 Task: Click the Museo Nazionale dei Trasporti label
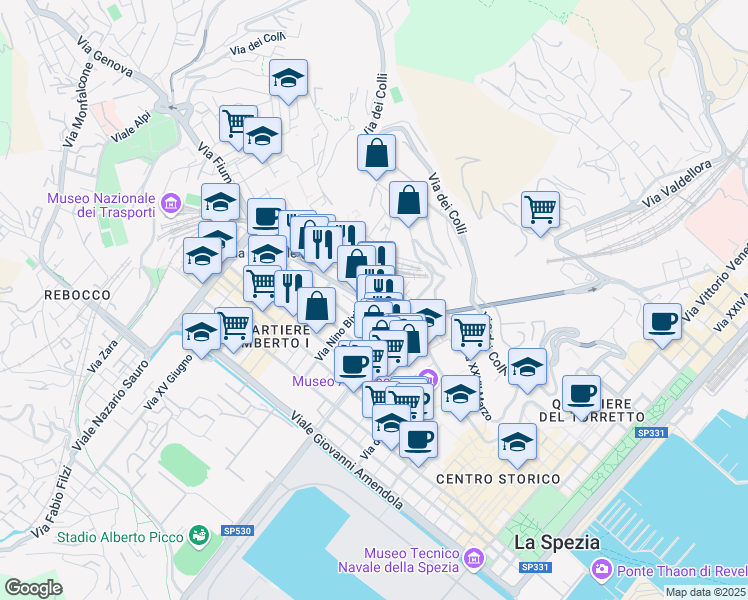pos(101,205)
